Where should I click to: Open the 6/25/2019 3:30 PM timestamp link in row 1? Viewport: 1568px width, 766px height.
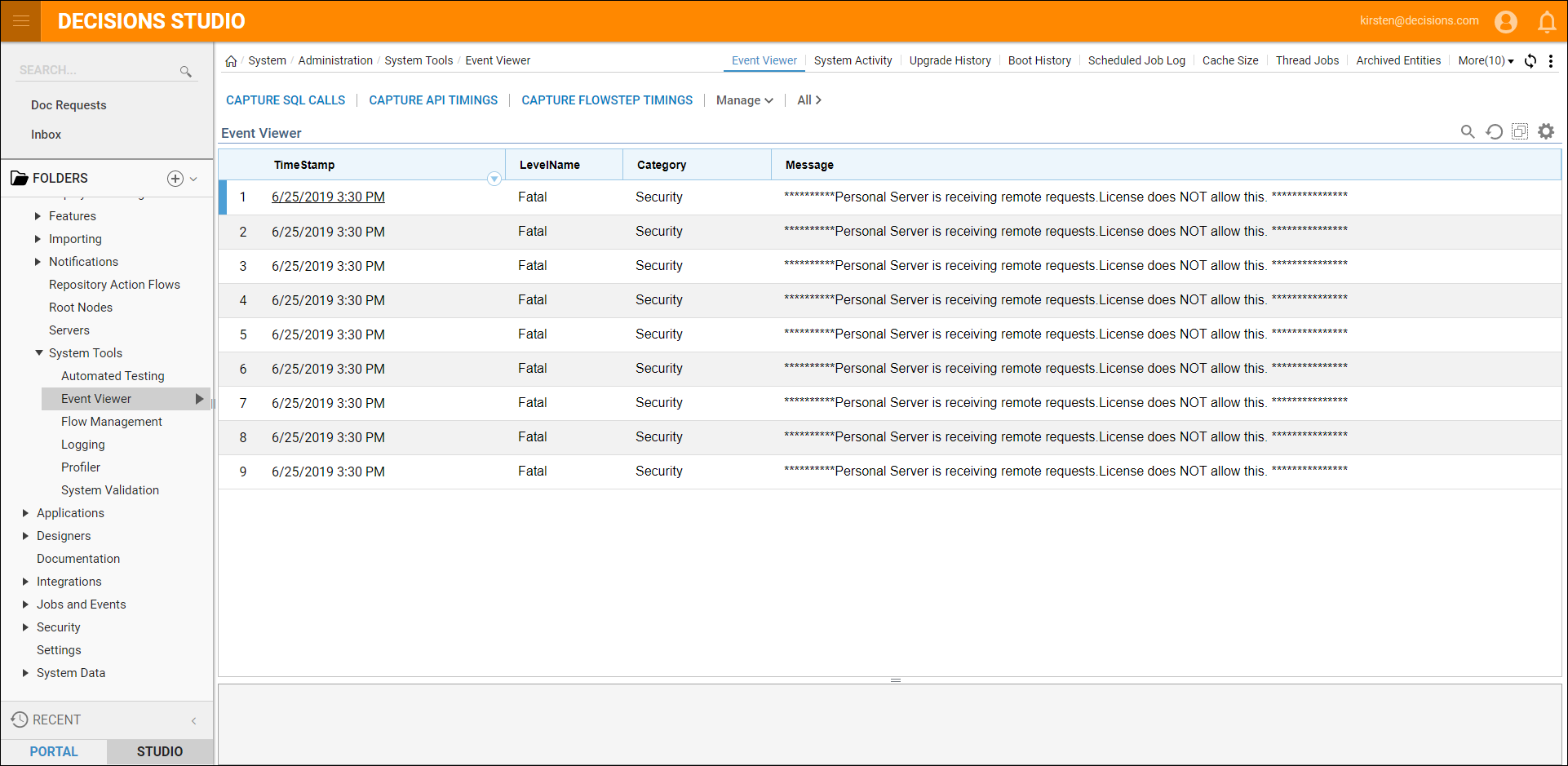pos(328,197)
